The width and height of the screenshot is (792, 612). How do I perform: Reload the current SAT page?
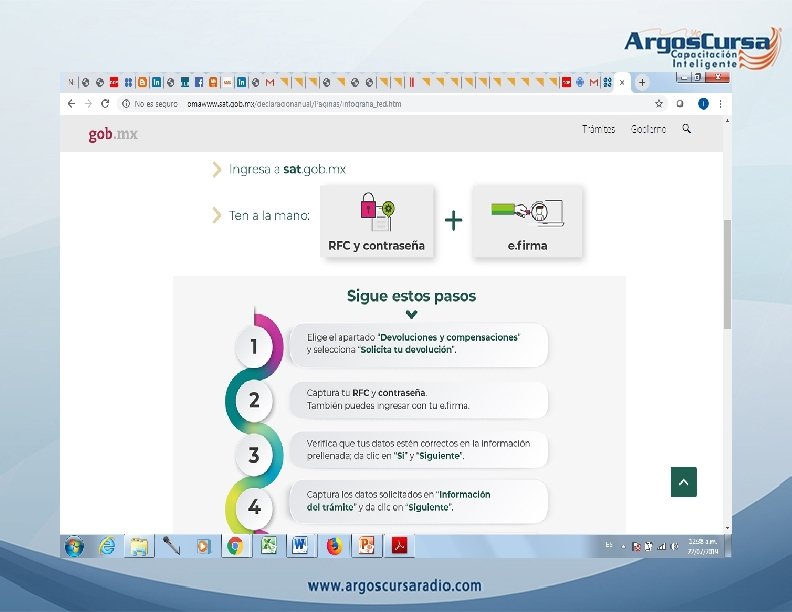coord(105,104)
